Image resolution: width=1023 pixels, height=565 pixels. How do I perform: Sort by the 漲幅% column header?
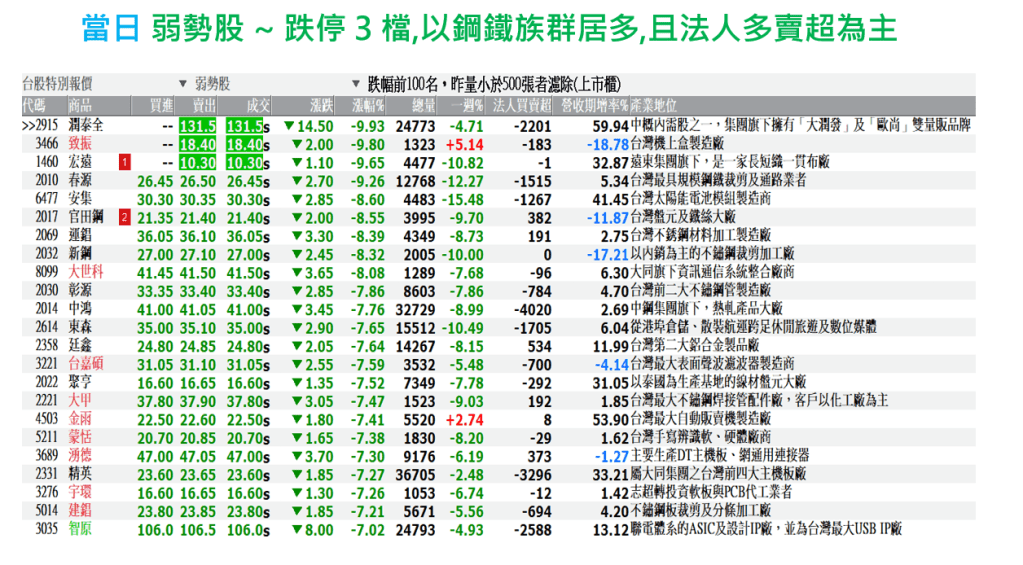coord(366,104)
